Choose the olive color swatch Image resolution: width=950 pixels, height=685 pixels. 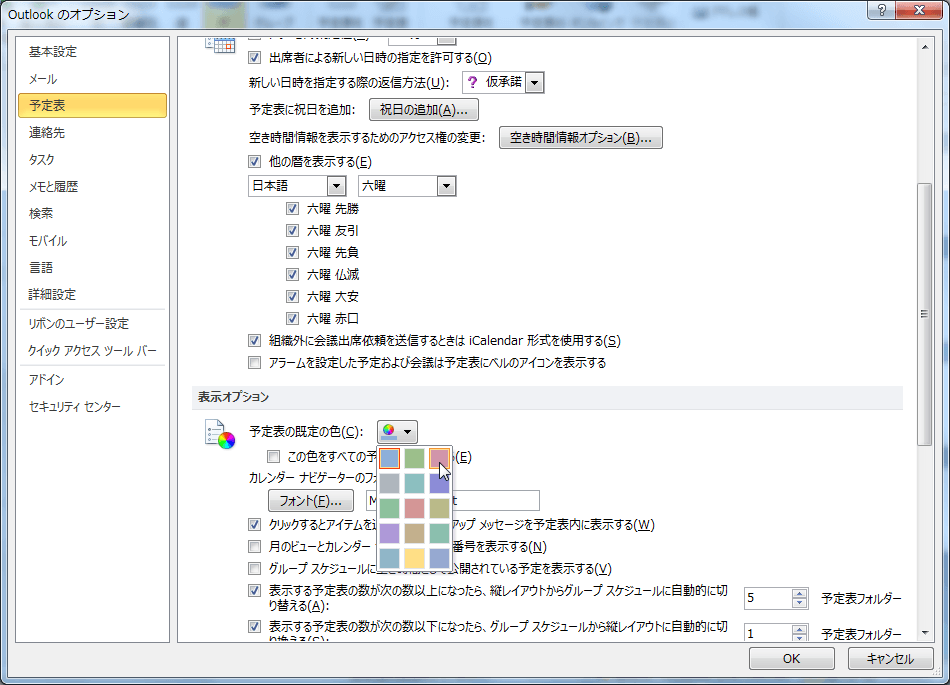click(439, 508)
